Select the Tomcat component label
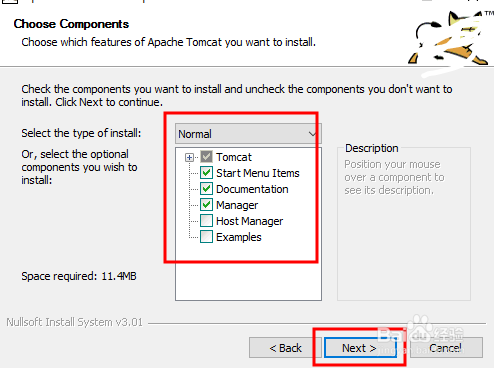The width and height of the screenshot is (494, 368). click(x=234, y=157)
